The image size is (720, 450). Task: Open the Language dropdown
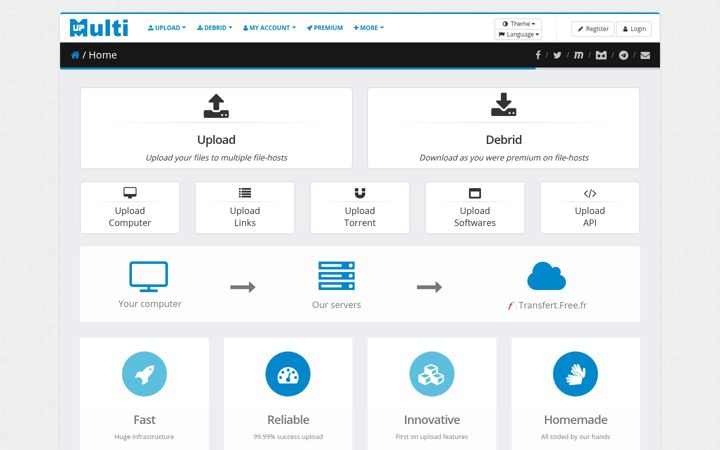point(518,34)
